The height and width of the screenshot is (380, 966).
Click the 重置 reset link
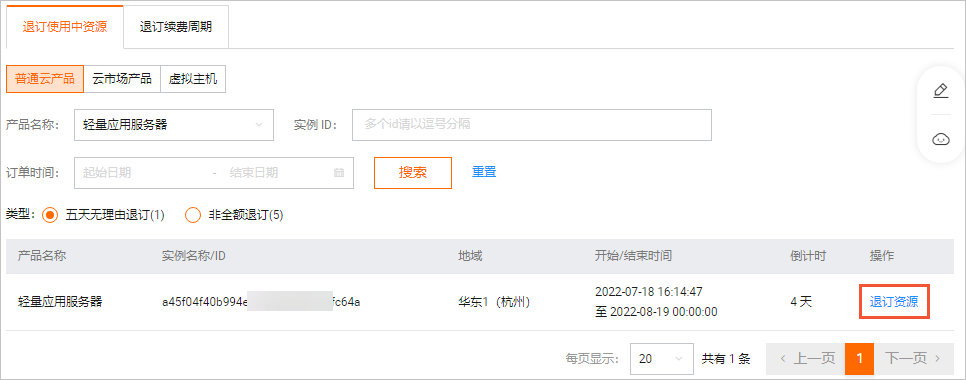[484, 172]
